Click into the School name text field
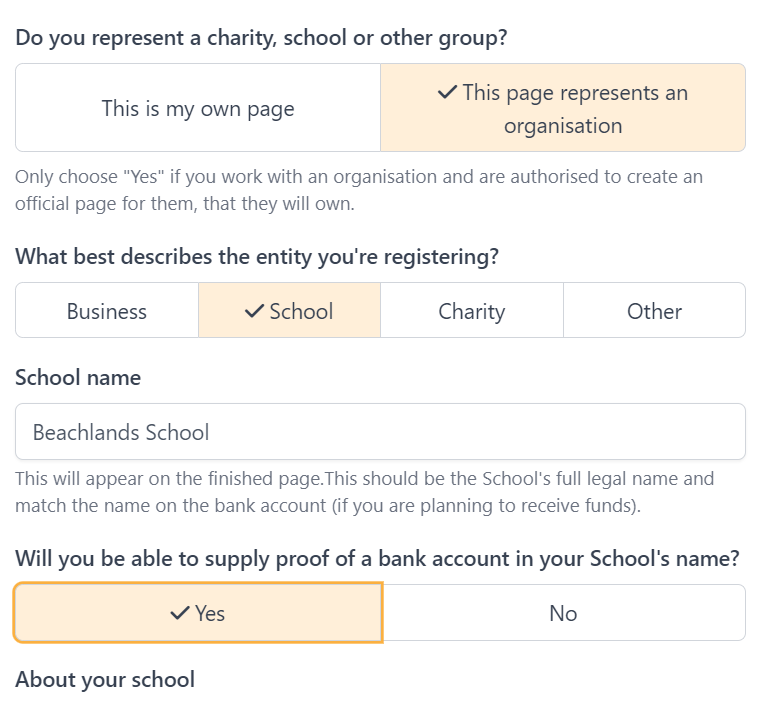Image resolution: width=762 pixels, height=703 pixels. point(381,432)
